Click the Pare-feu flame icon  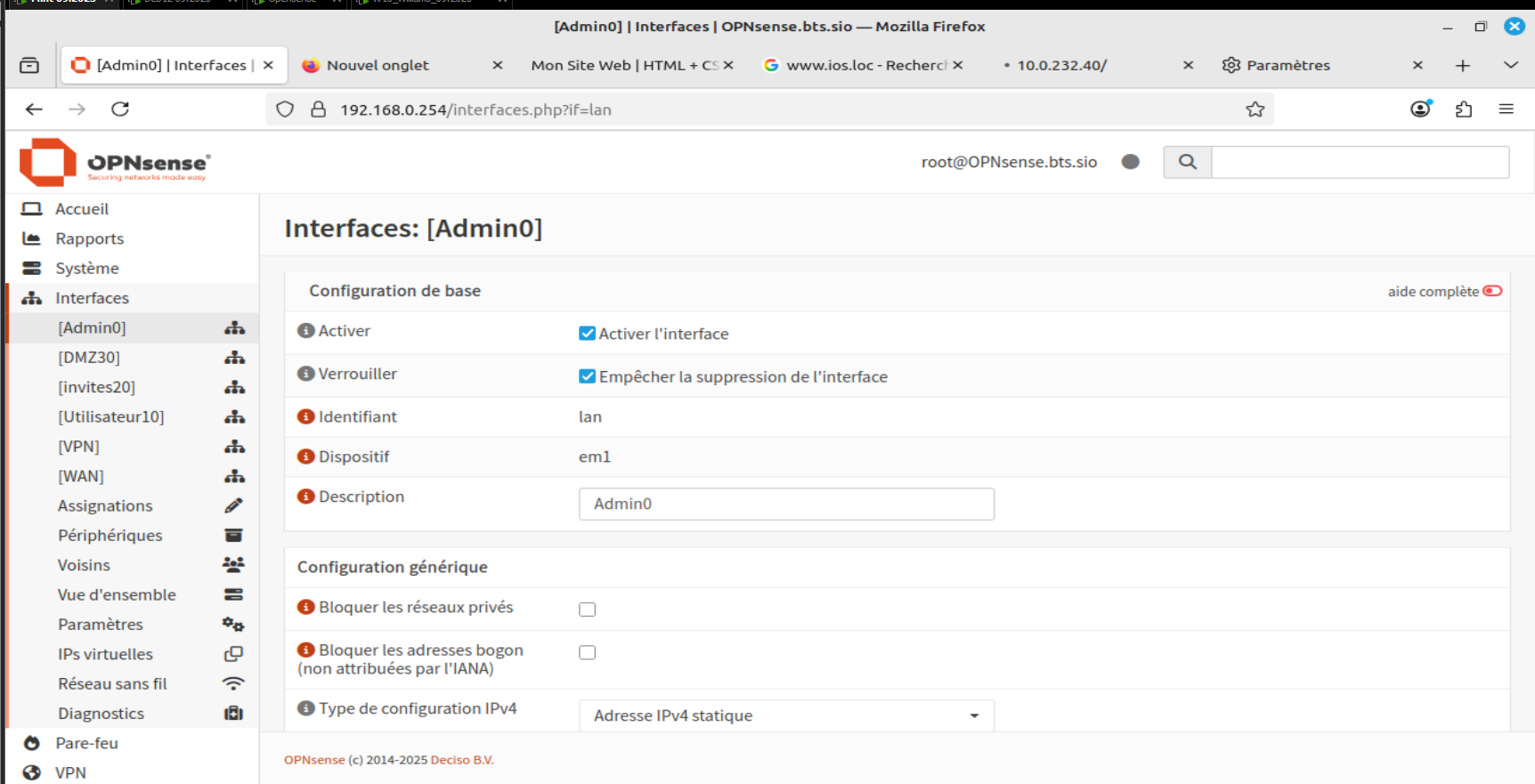[32, 743]
